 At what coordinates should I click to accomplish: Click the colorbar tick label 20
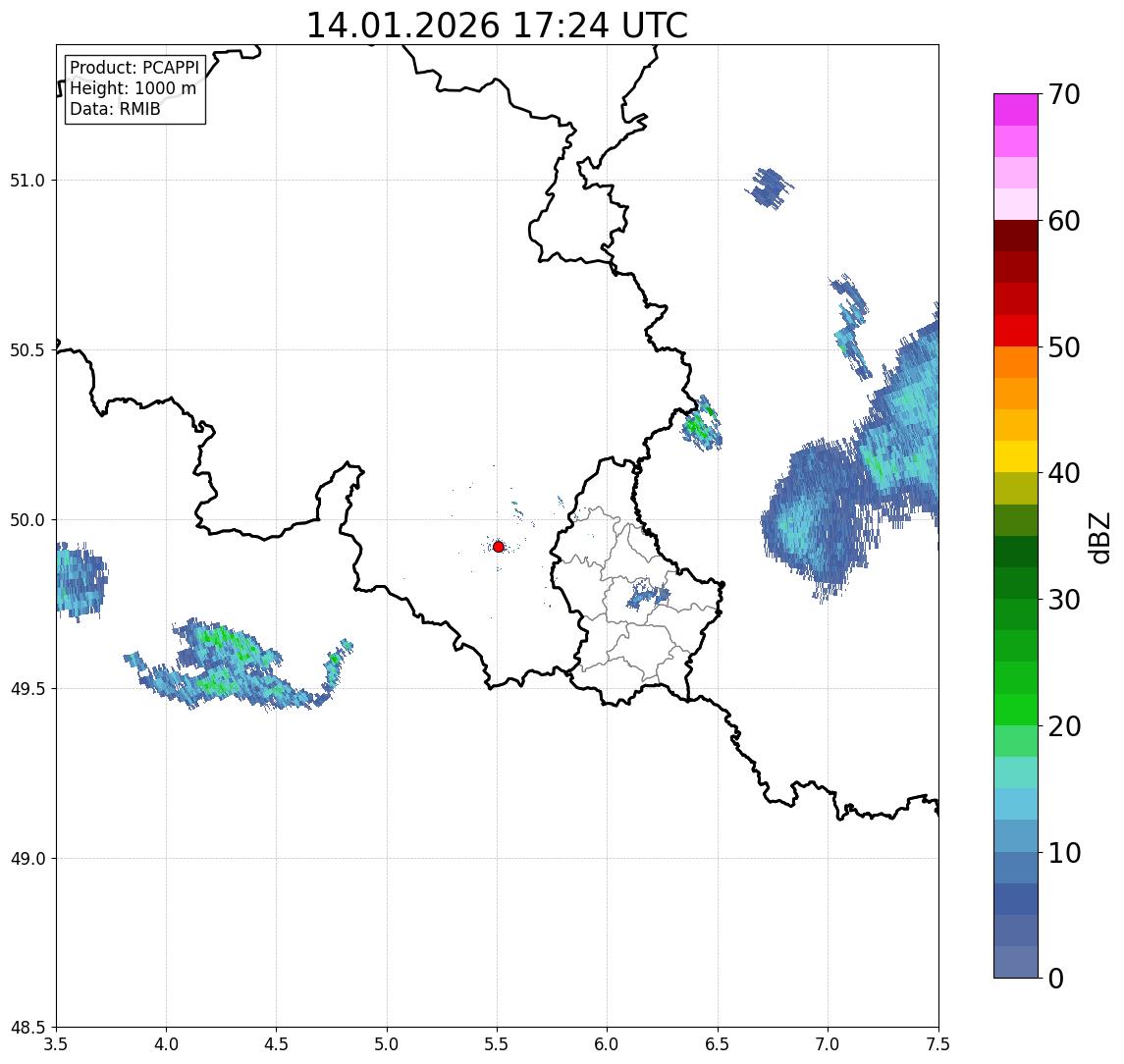click(1064, 726)
